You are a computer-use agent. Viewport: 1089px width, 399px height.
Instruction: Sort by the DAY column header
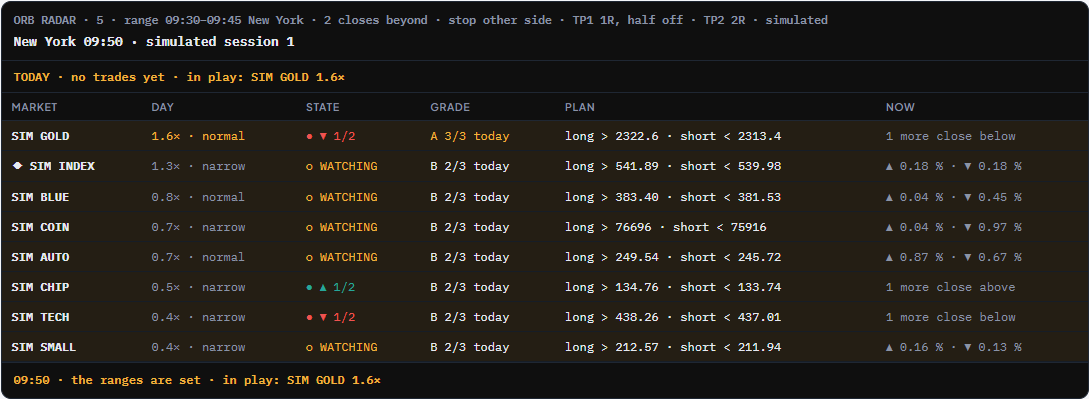pyautogui.click(x=163, y=108)
